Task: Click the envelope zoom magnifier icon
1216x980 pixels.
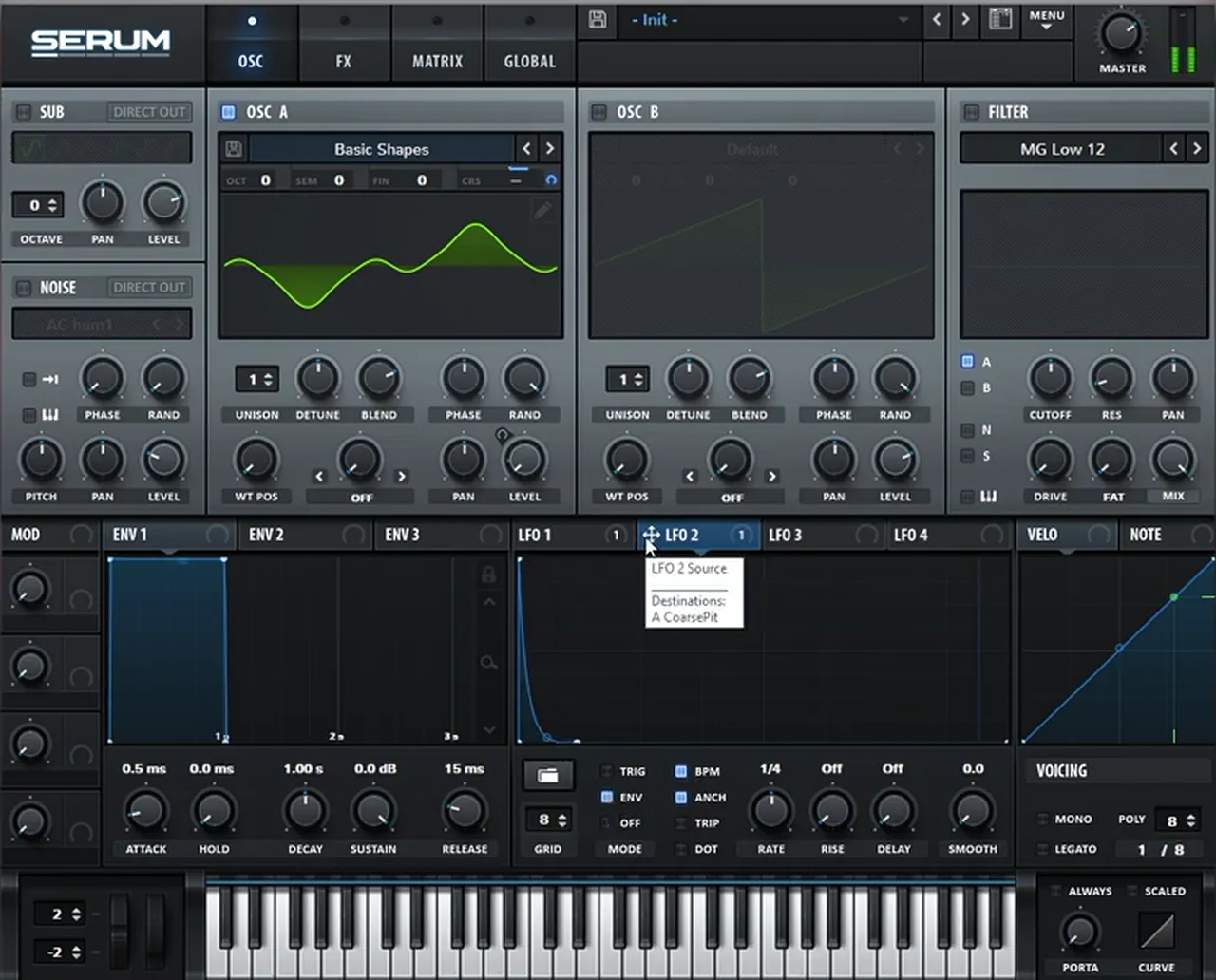Action: [x=488, y=663]
